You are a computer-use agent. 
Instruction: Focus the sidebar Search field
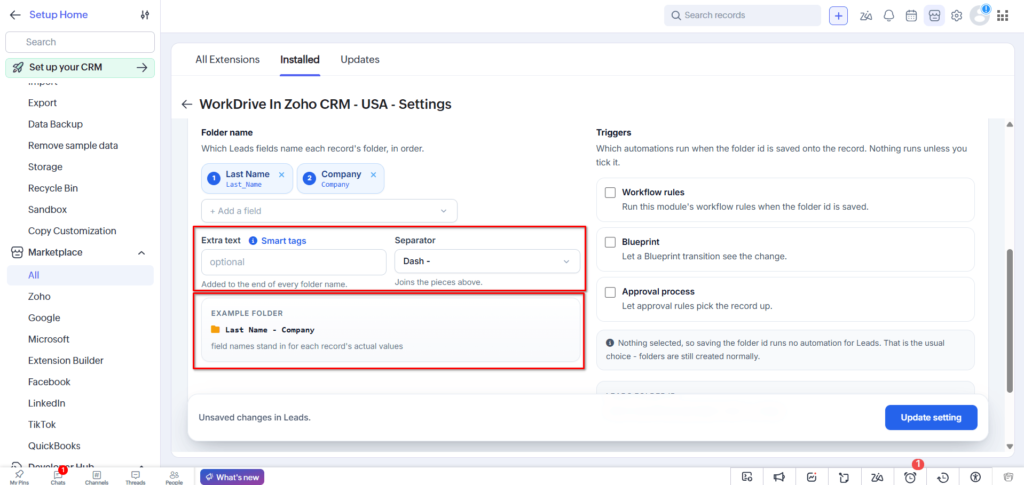pos(80,42)
